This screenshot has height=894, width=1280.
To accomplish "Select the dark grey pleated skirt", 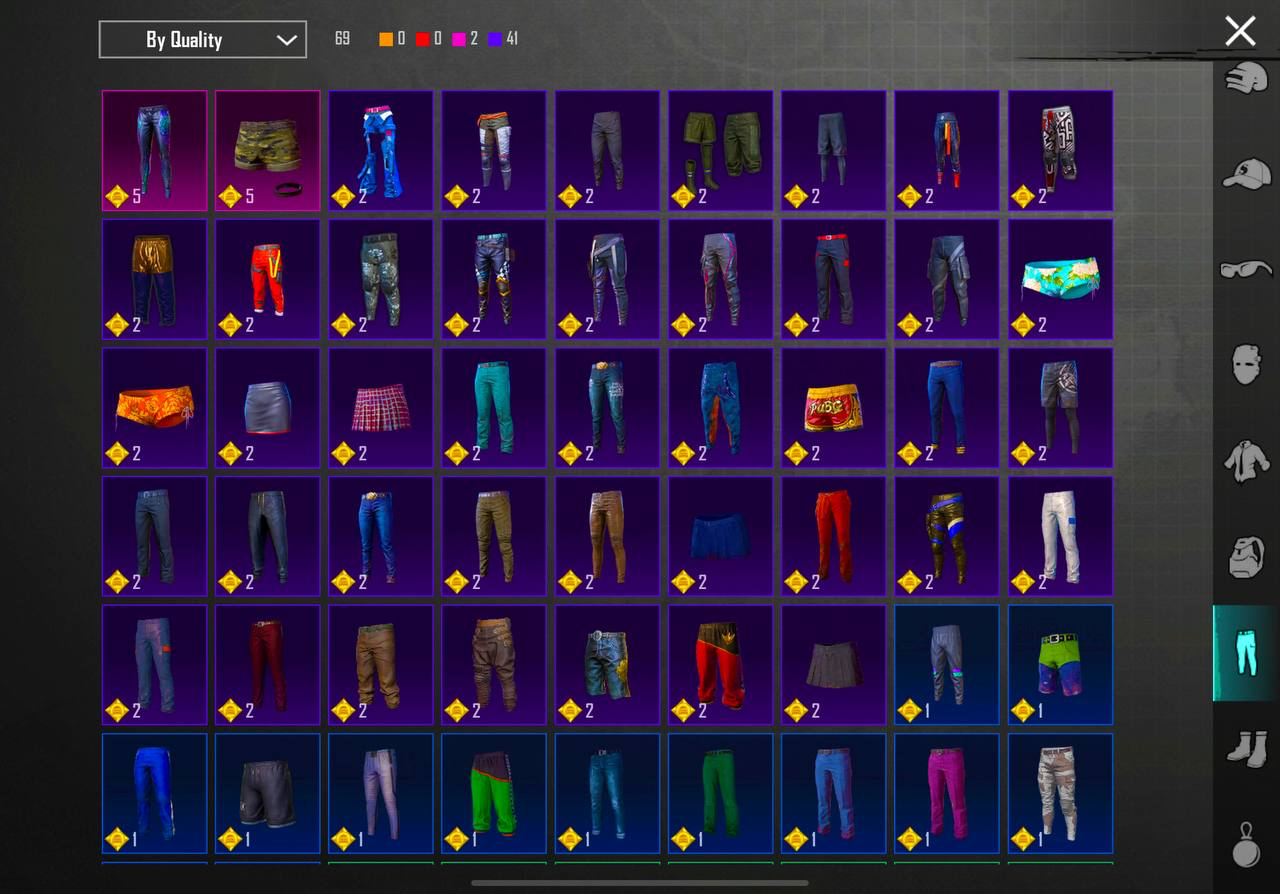I will [x=833, y=665].
